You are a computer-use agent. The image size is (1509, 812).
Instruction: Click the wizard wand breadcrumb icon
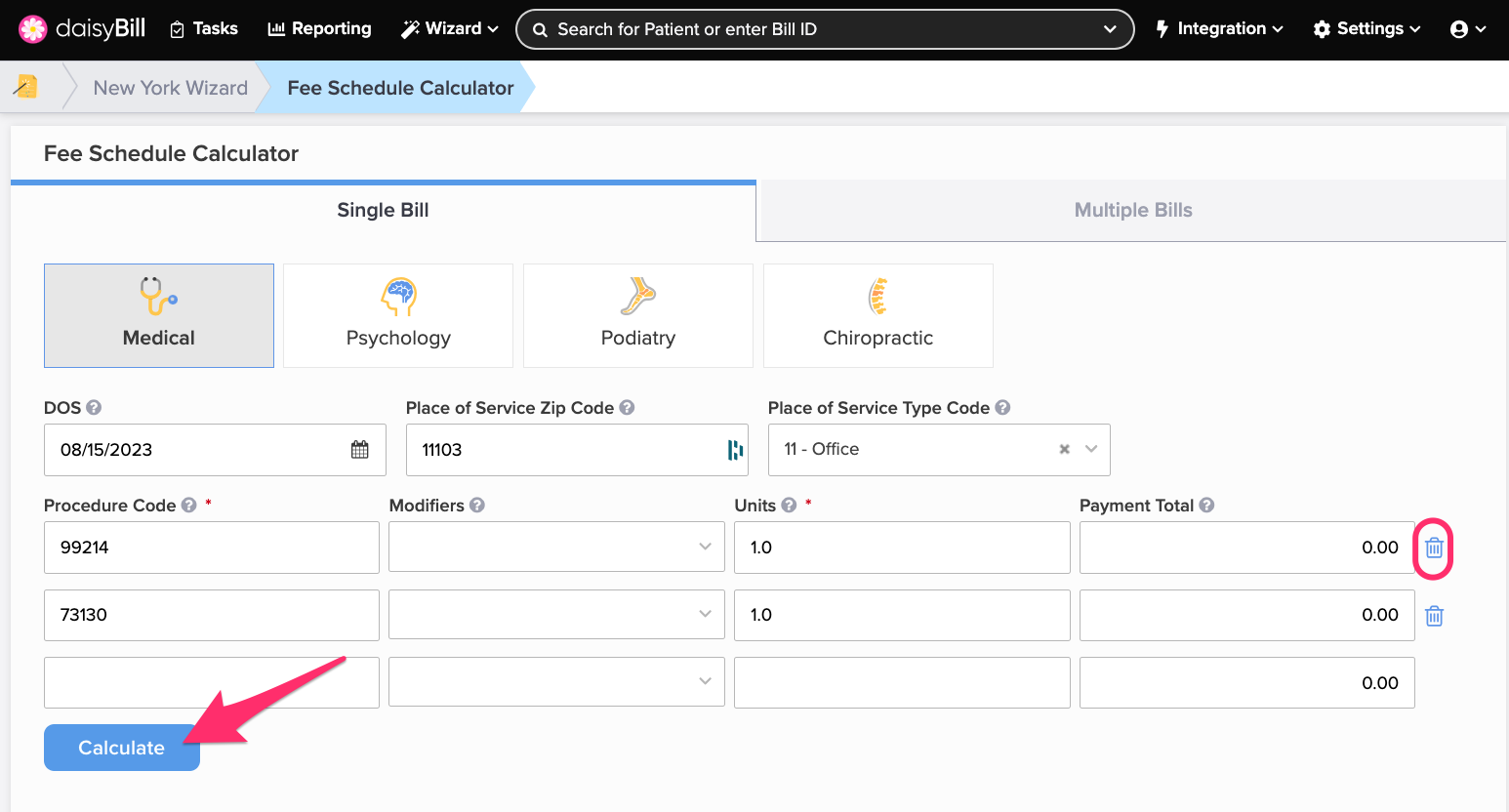click(26, 88)
